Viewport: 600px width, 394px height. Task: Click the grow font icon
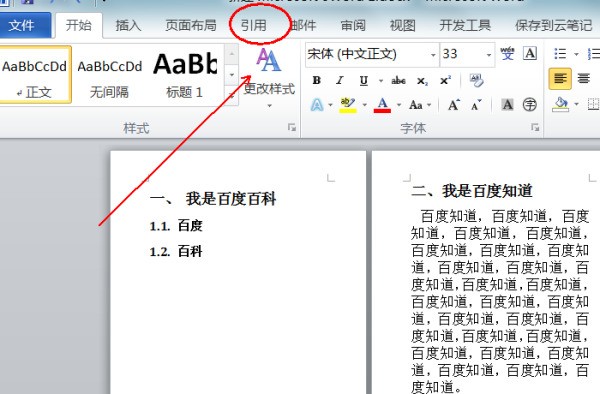pos(453,105)
